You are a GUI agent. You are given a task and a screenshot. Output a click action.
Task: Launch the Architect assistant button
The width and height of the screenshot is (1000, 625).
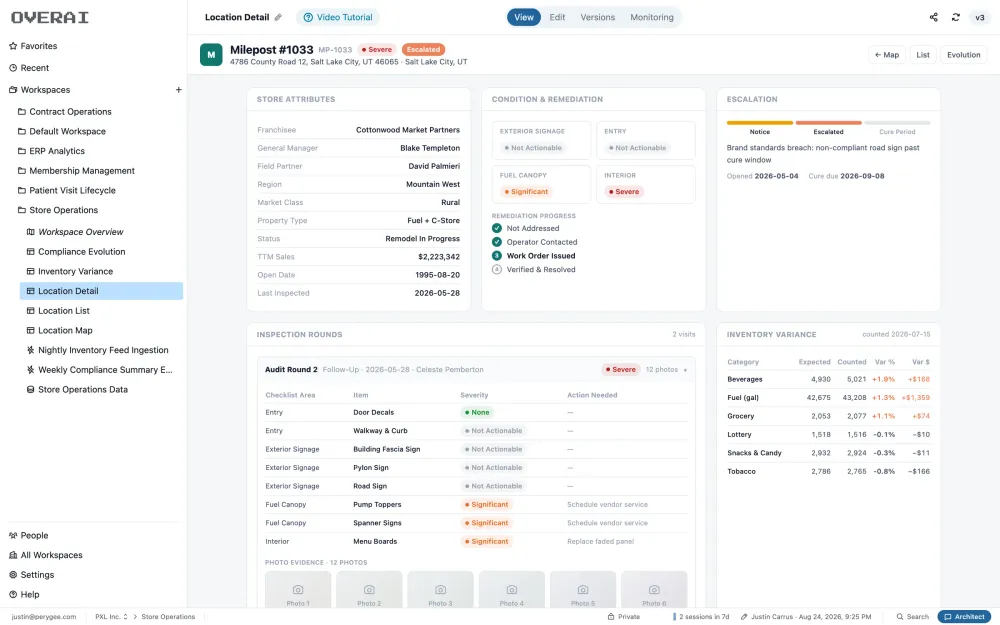[x=964, y=617]
